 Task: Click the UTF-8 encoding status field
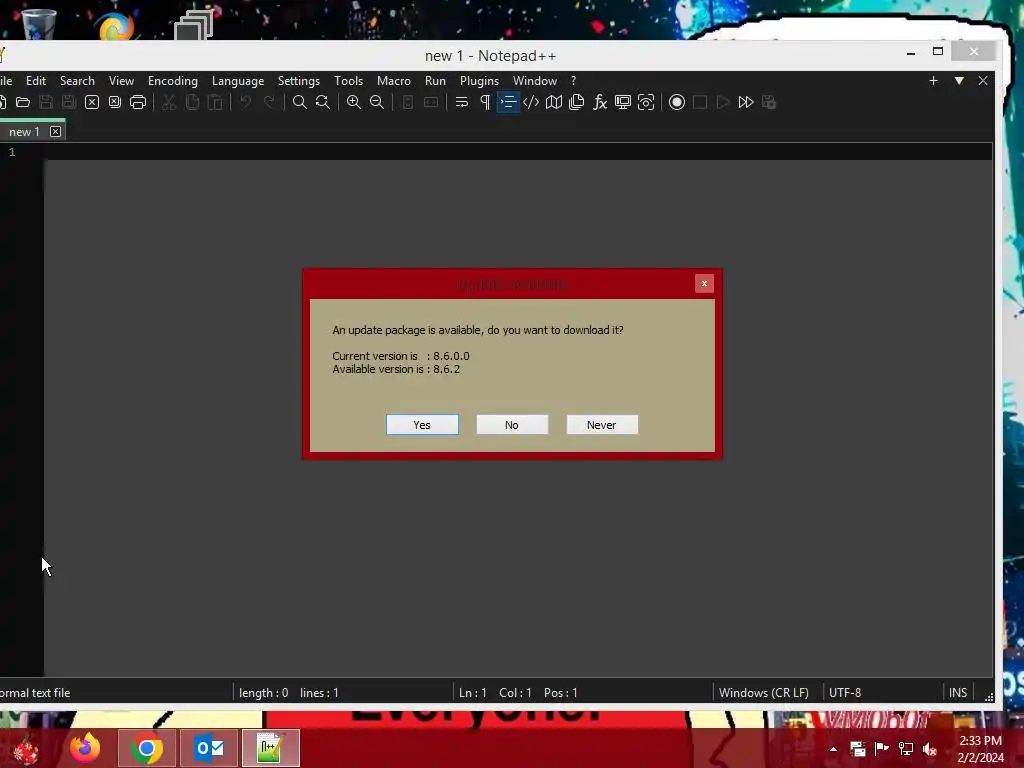tap(845, 692)
